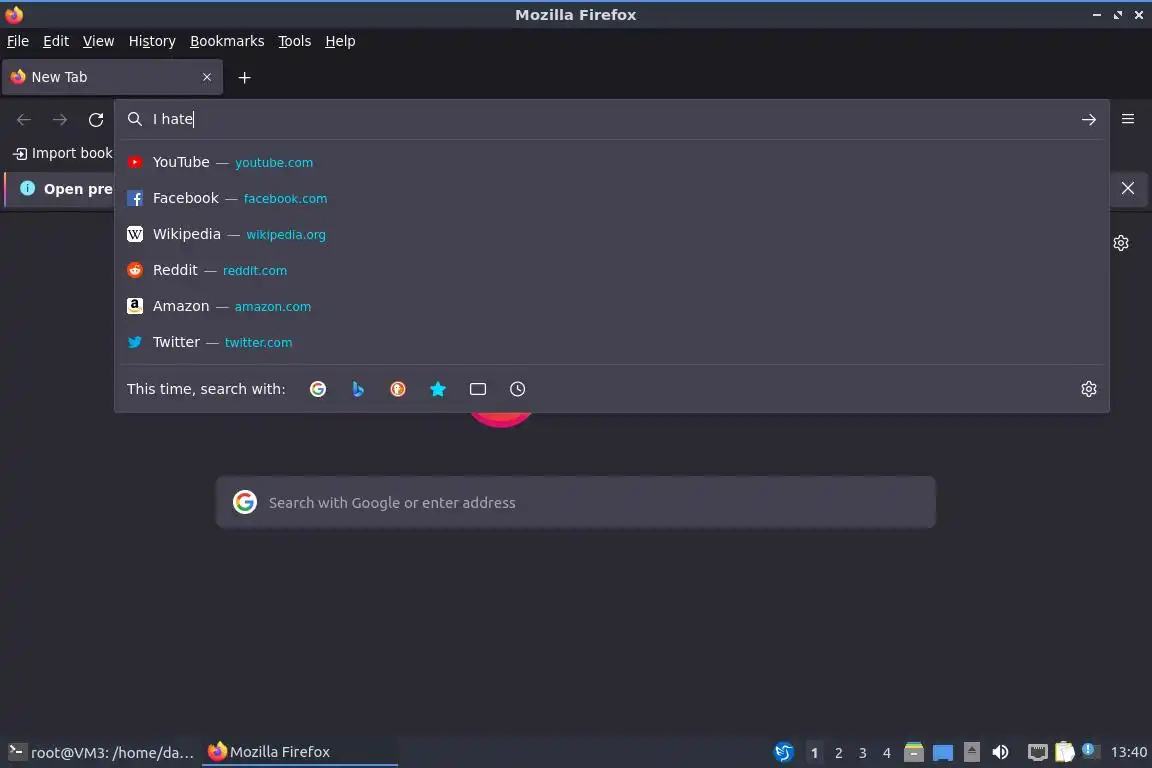1152x768 pixels.
Task: Switch to workspace 4
Action: tap(887, 753)
